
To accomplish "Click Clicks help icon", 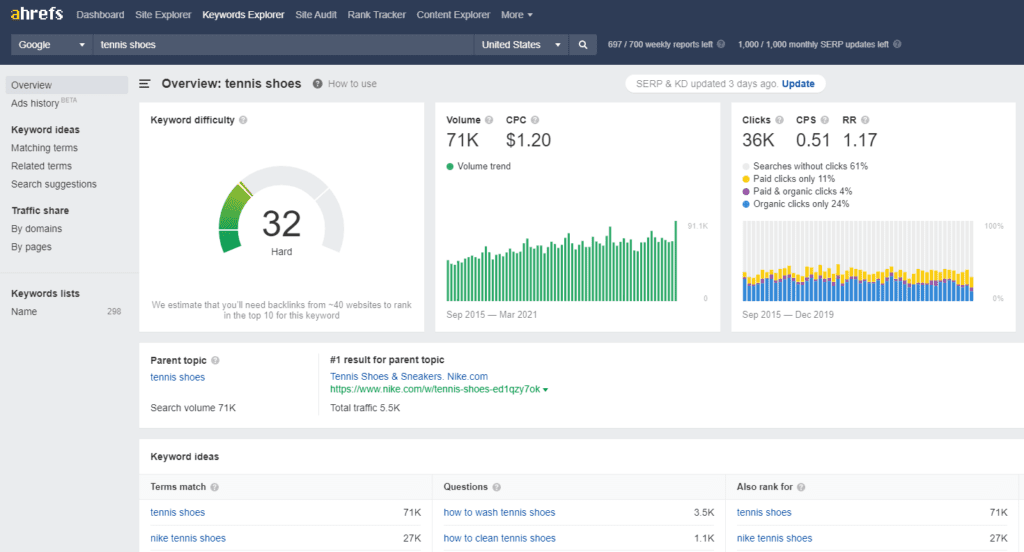I will pos(779,120).
